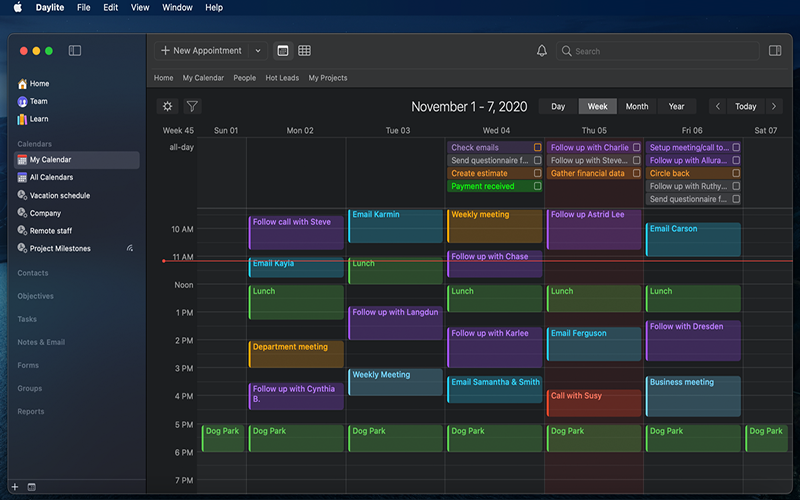The height and width of the screenshot is (500, 800).
Task: Check off the Create estimate task
Action: pyautogui.click(x=537, y=173)
